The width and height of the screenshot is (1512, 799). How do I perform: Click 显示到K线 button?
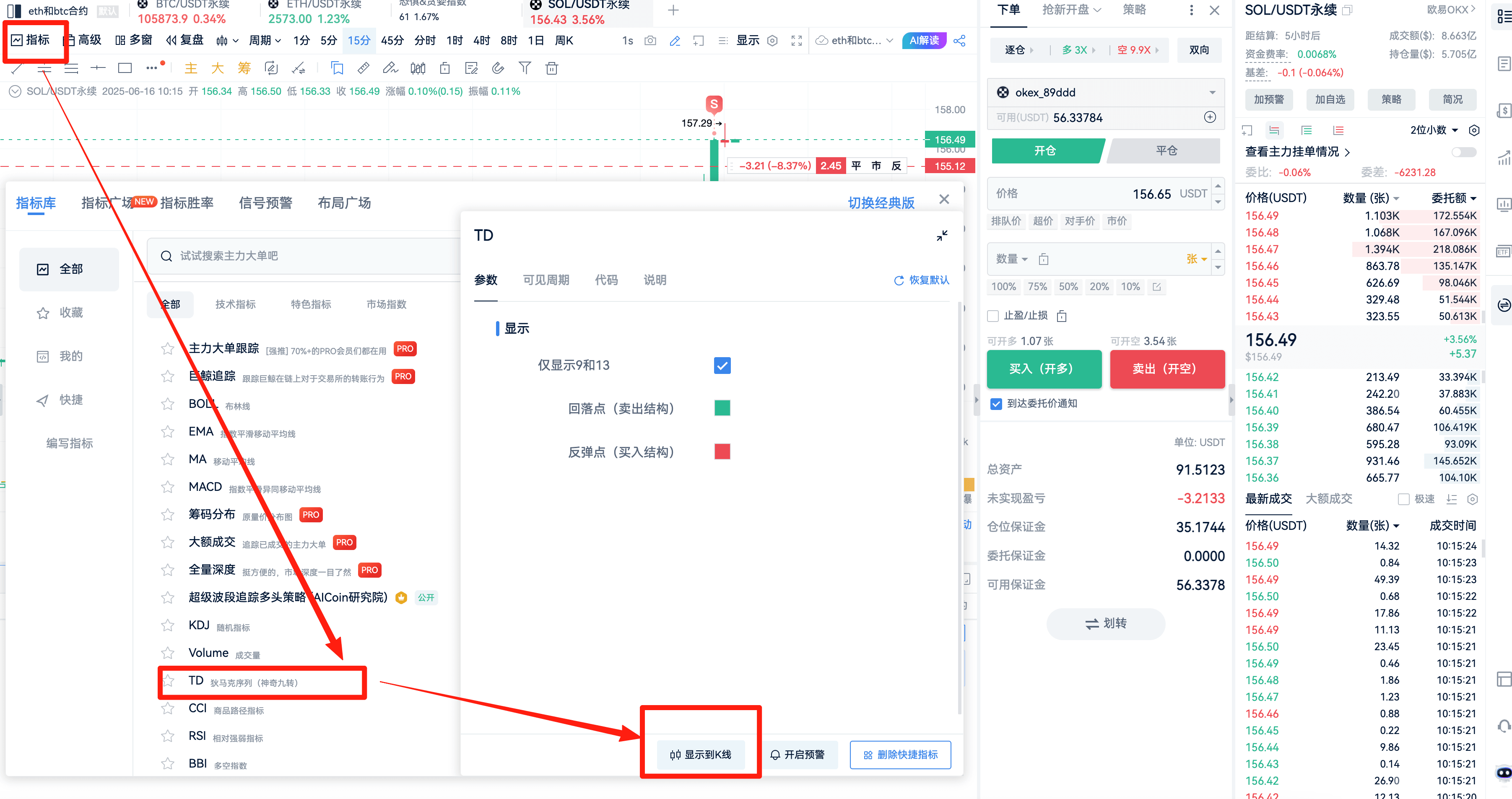tap(700, 755)
